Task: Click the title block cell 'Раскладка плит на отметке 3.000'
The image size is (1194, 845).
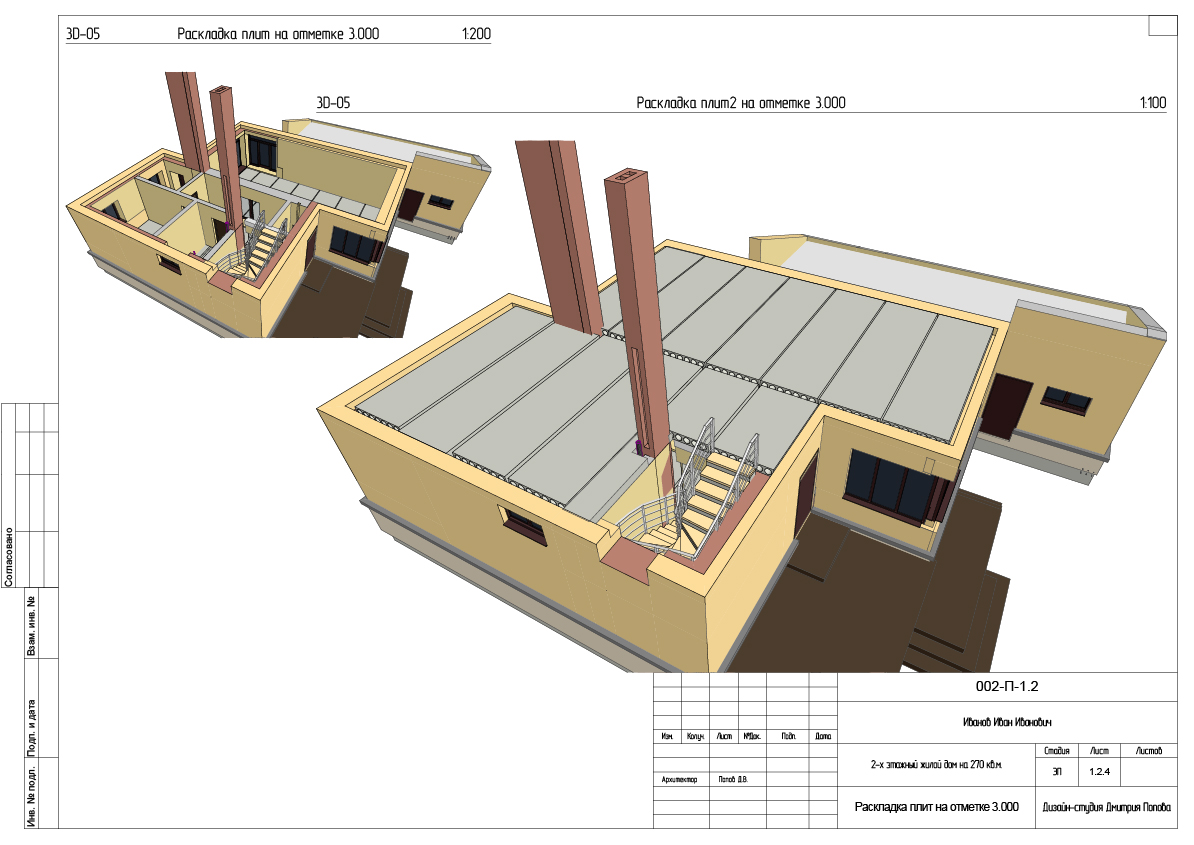Action: point(937,807)
